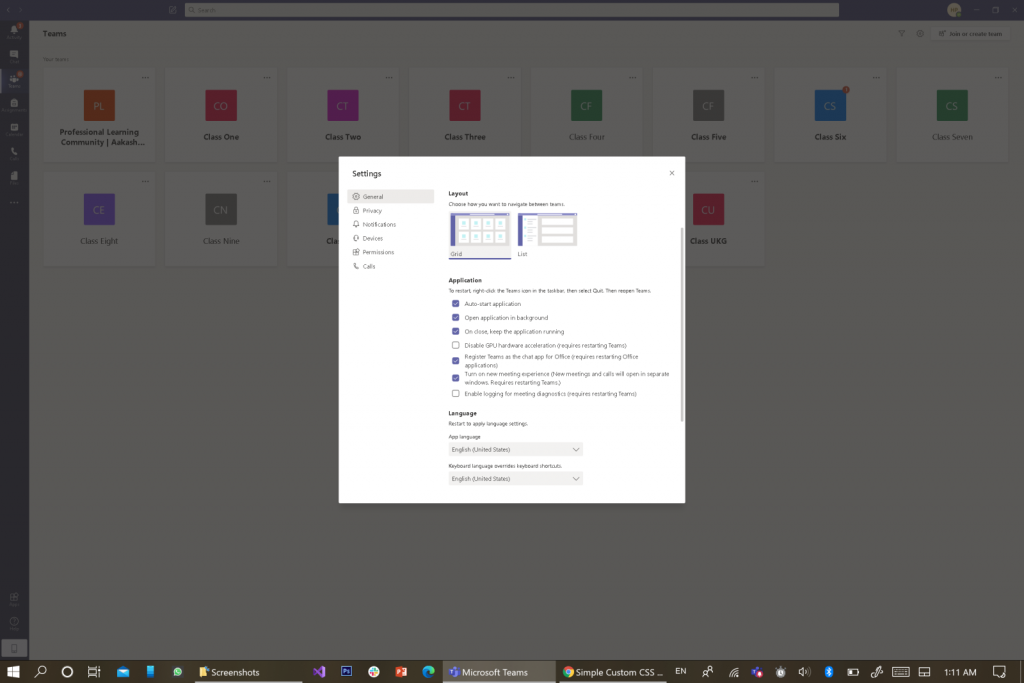Check Enable logging for meeting diagnostics
This screenshot has width=1024, height=683.
(456, 394)
